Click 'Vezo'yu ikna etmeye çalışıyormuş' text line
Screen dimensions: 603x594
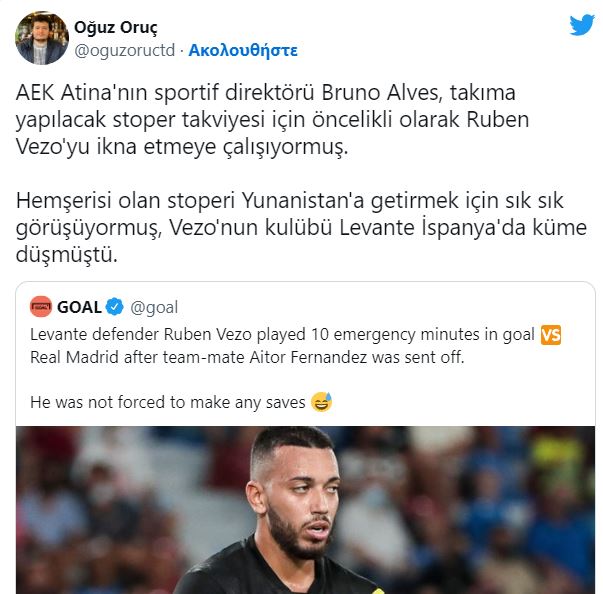pyautogui.click(x=182, y=147)
